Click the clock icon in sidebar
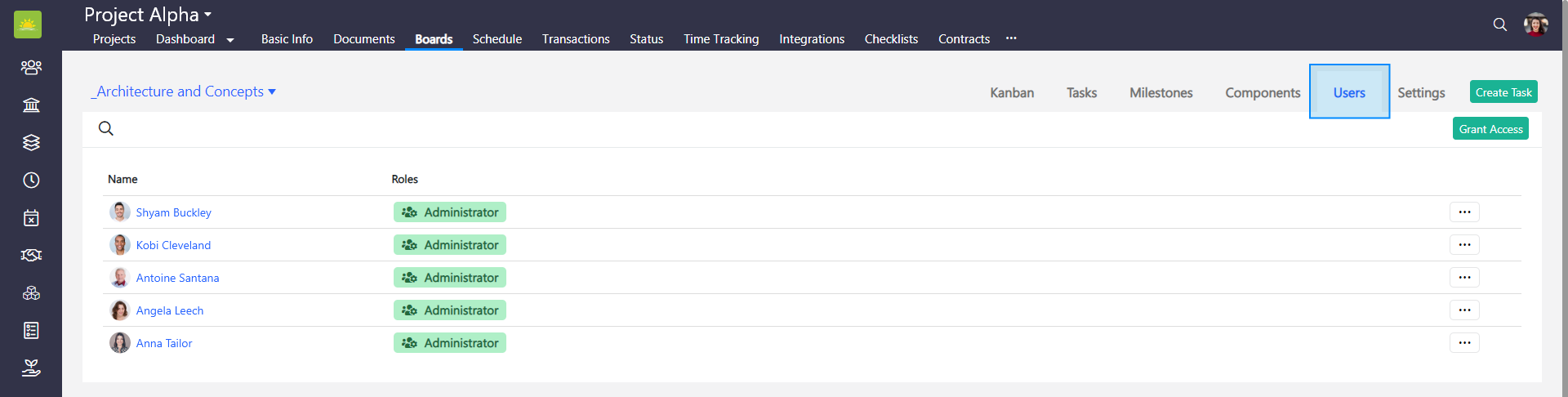The image size is (1568, 397). tap(31, 180)
